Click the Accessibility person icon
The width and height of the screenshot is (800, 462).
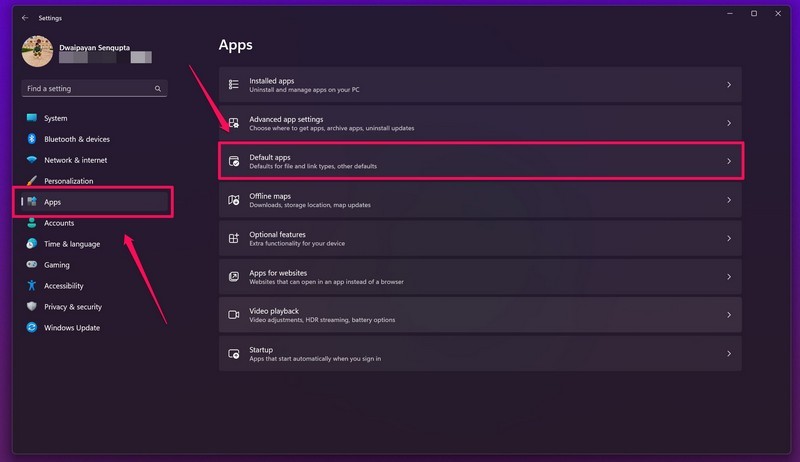pos(32,286)
